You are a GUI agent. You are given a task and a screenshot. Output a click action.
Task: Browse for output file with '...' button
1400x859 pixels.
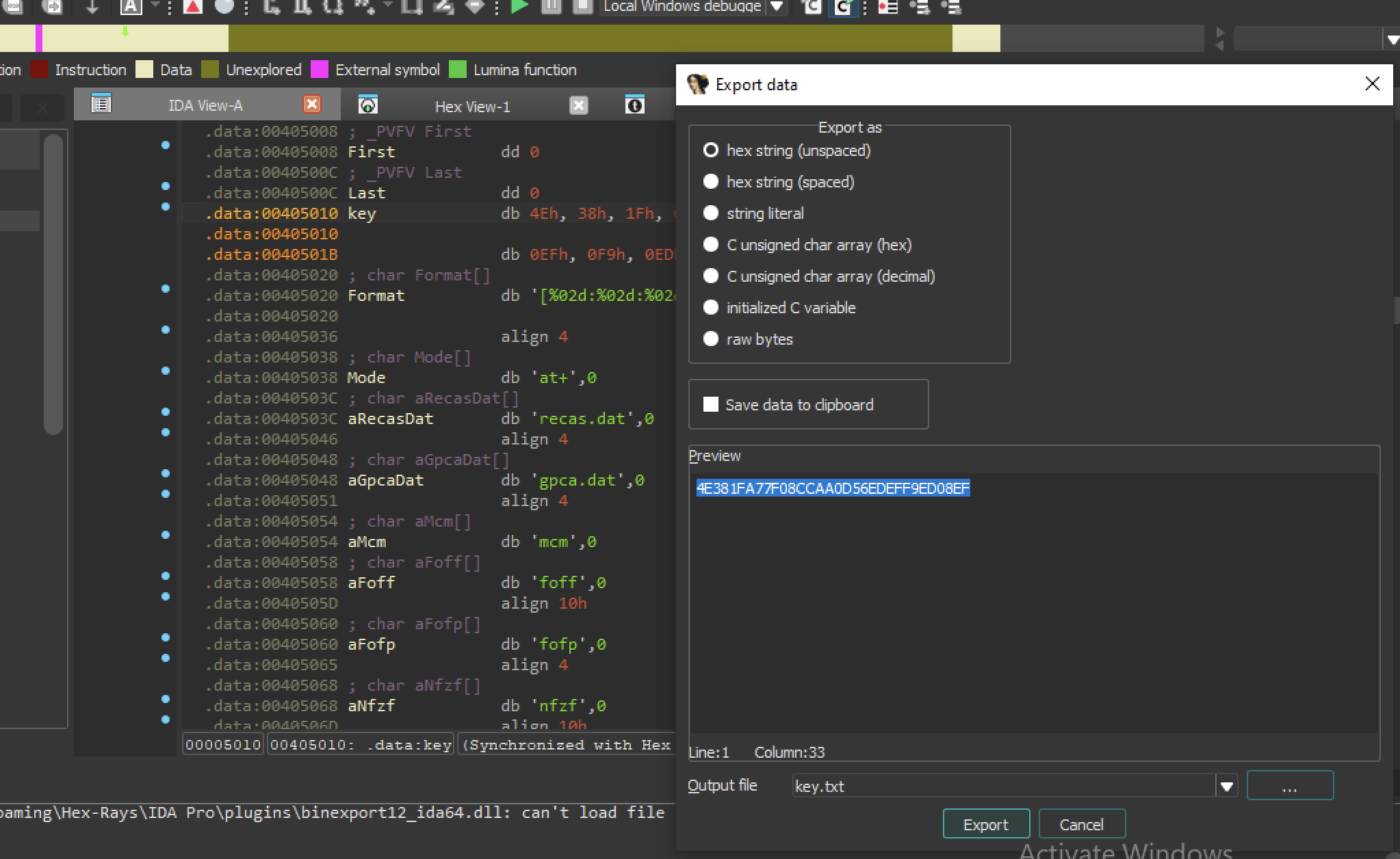[x=1290, y=786]
